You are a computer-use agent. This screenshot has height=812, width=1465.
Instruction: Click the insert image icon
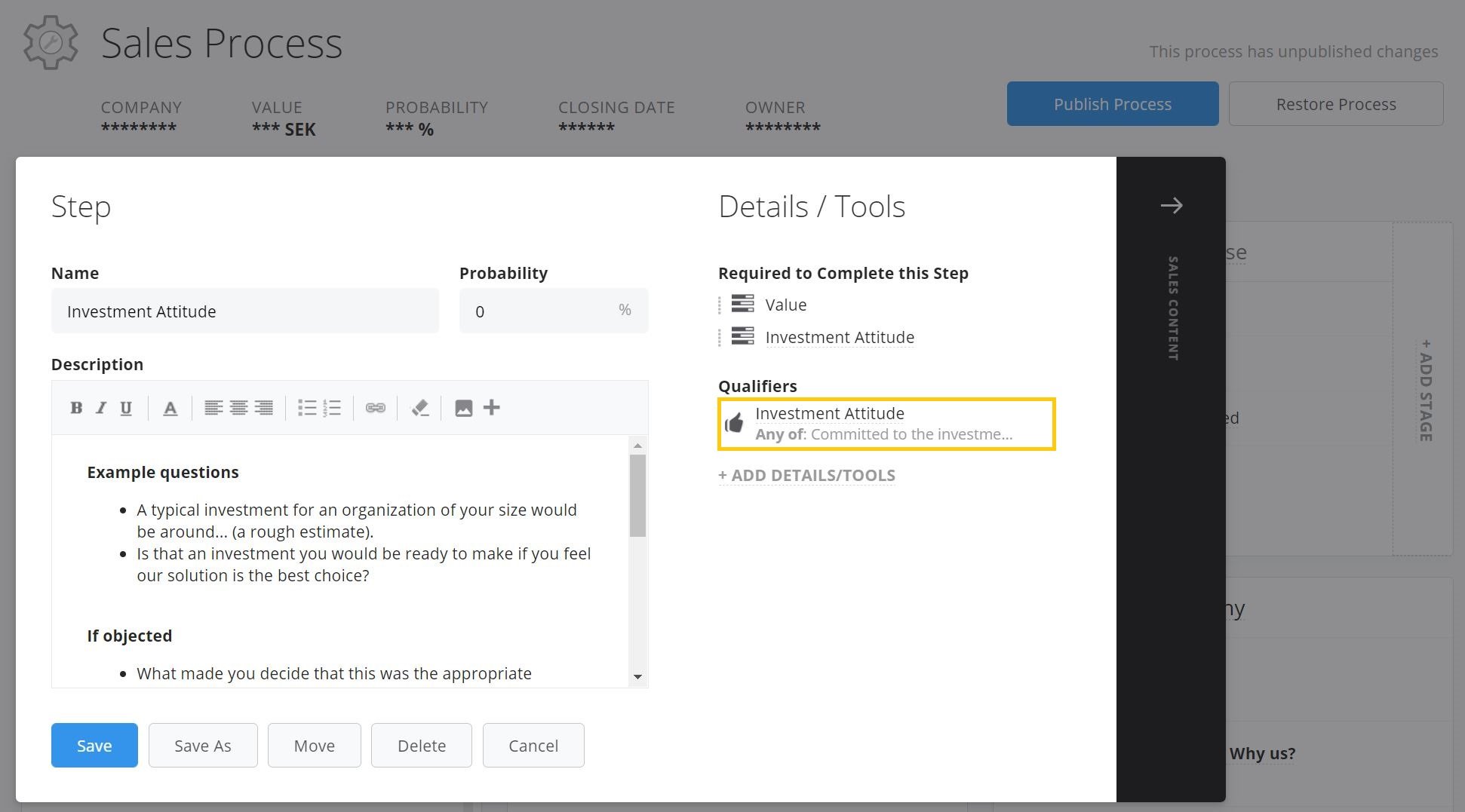click(464, 408)
